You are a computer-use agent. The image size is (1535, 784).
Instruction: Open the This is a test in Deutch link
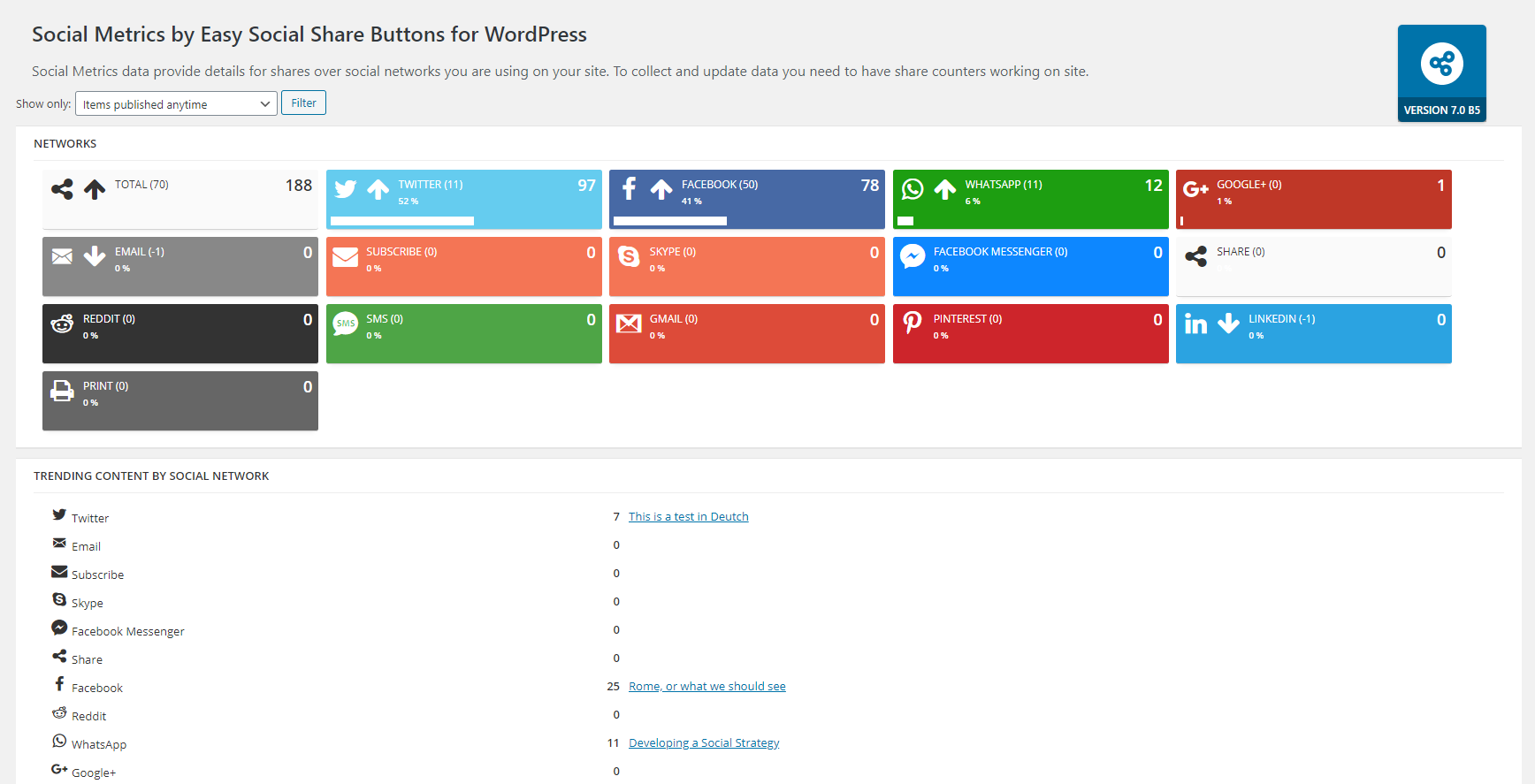[688, 516]
